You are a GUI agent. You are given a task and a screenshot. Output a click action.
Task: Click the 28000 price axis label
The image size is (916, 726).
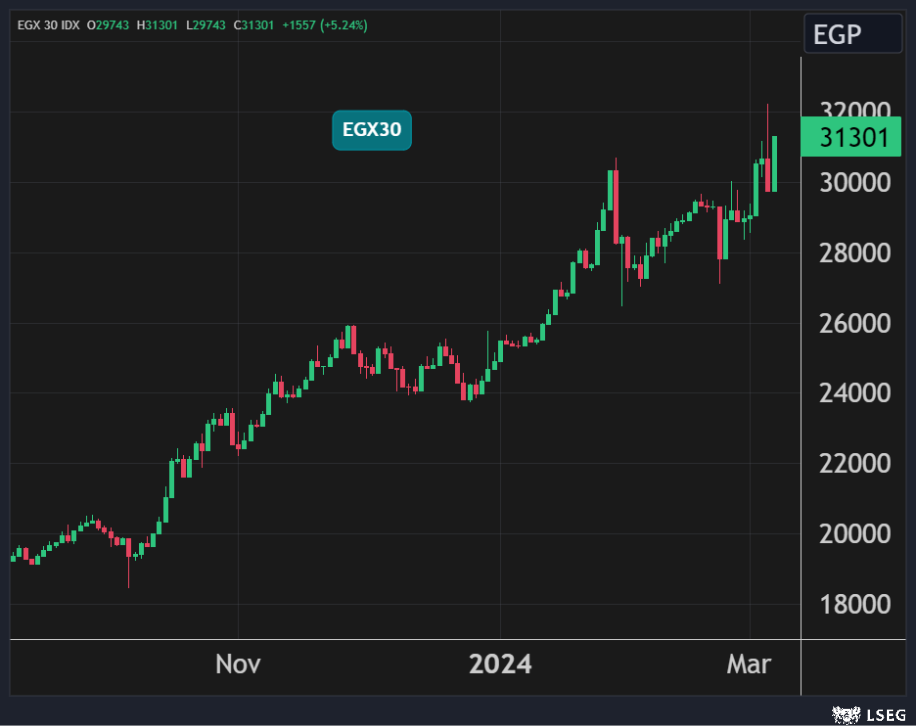(855, 252)
